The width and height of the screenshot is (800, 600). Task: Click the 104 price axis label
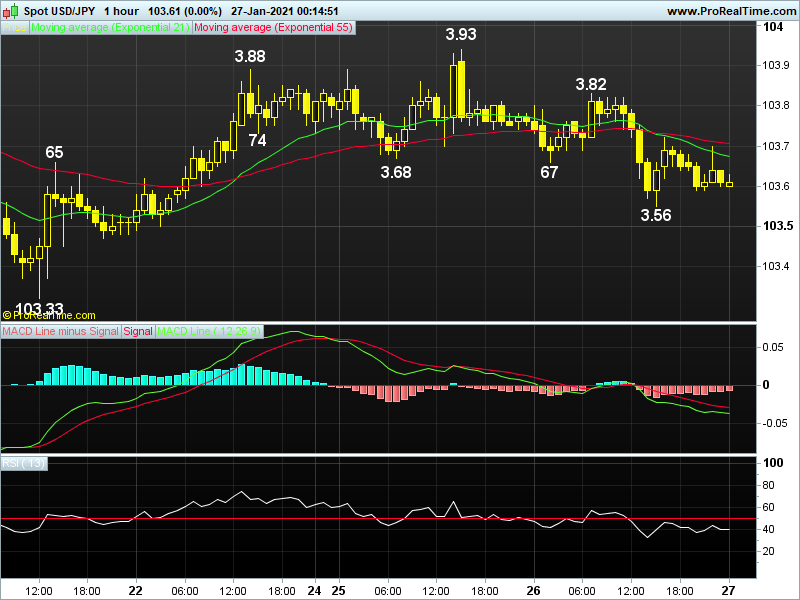[x=773, y=27]
